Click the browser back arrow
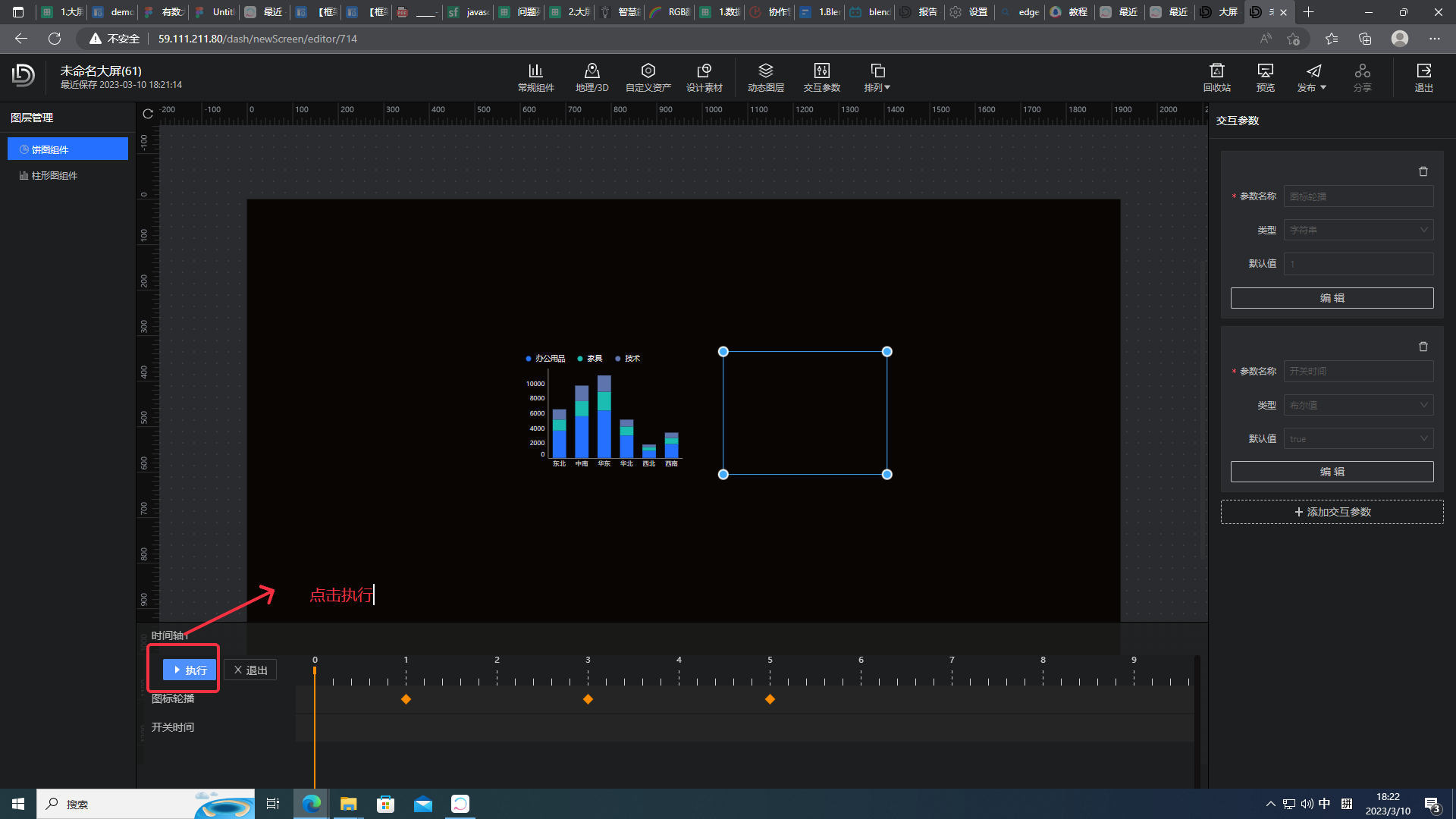The height and width of the screenshot is (819, 1456). click(x=21, y=39)
